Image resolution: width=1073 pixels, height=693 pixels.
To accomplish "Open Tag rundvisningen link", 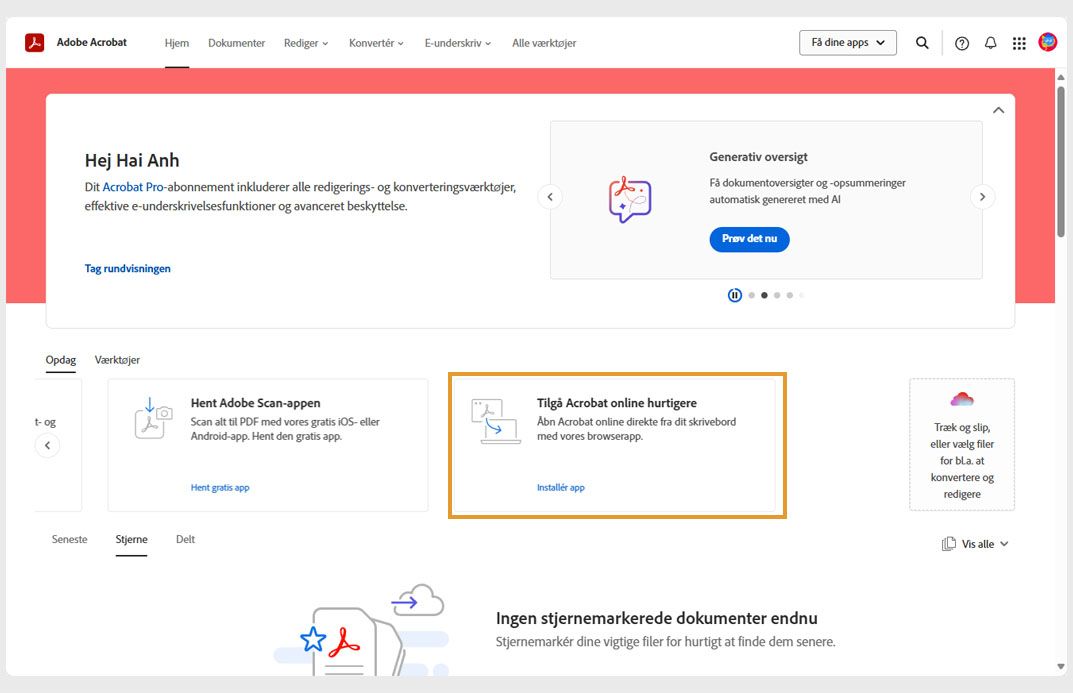I will click(128, 268).
